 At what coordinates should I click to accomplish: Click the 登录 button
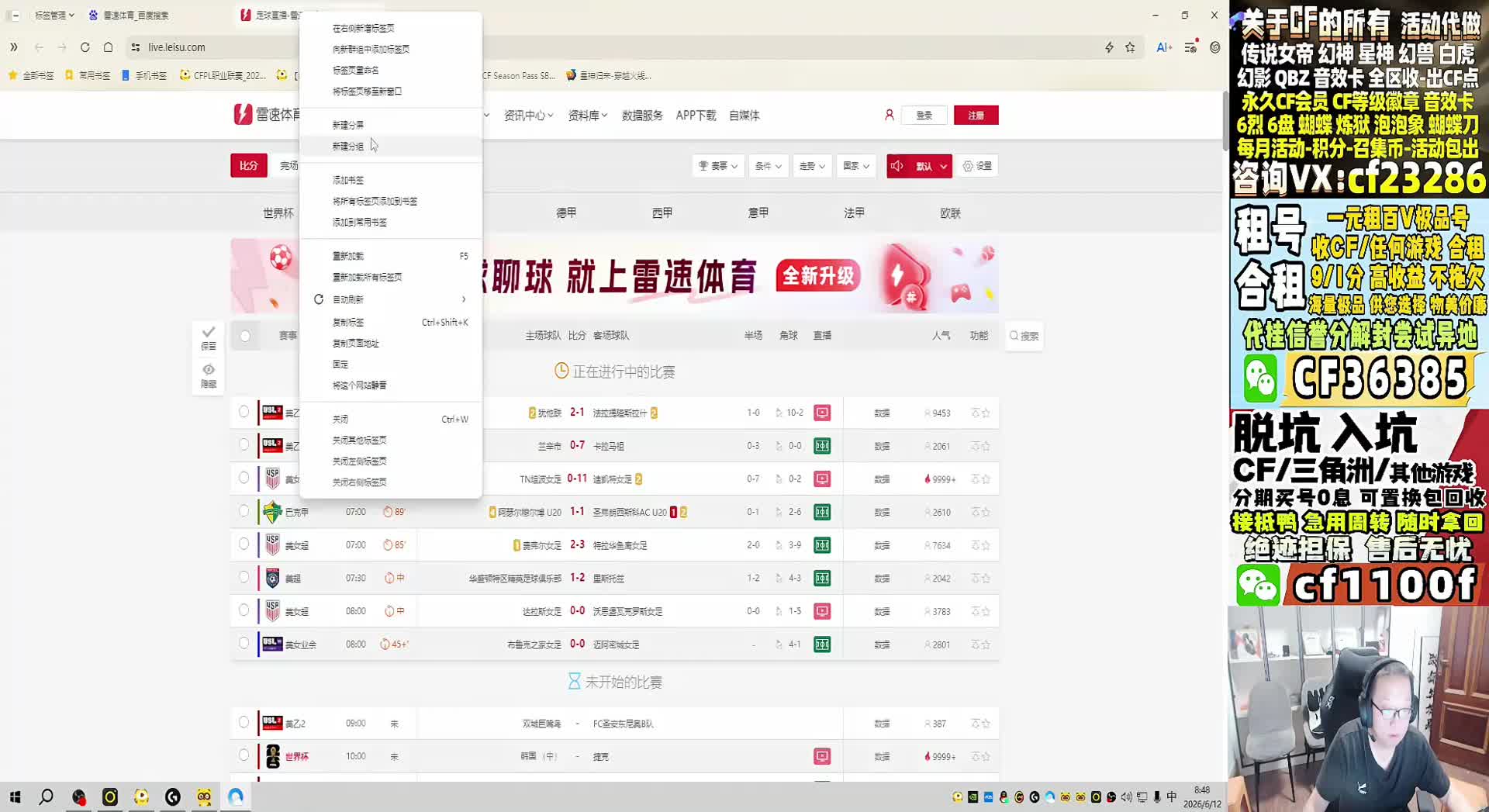(x=924, y=116)
